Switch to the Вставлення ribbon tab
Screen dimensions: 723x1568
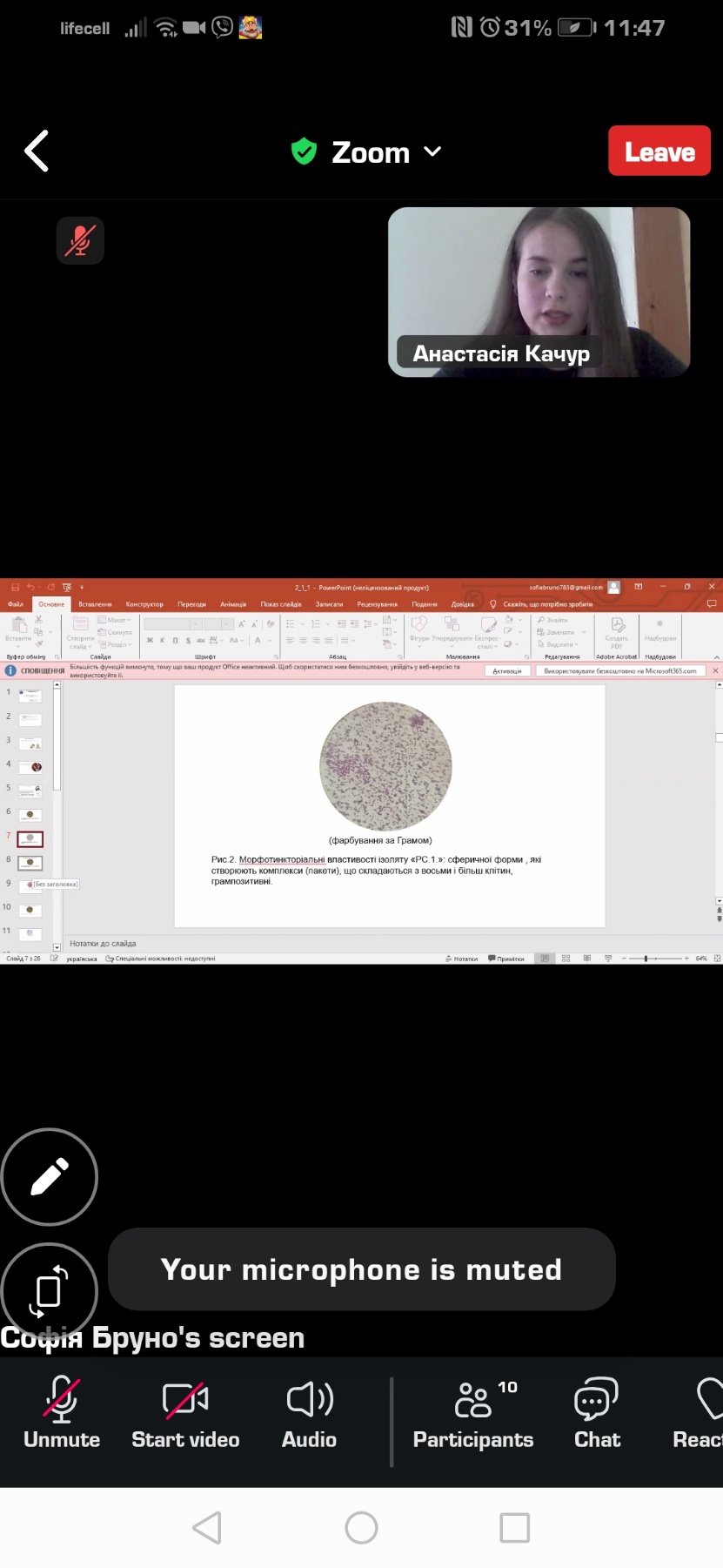click(95, 604)
